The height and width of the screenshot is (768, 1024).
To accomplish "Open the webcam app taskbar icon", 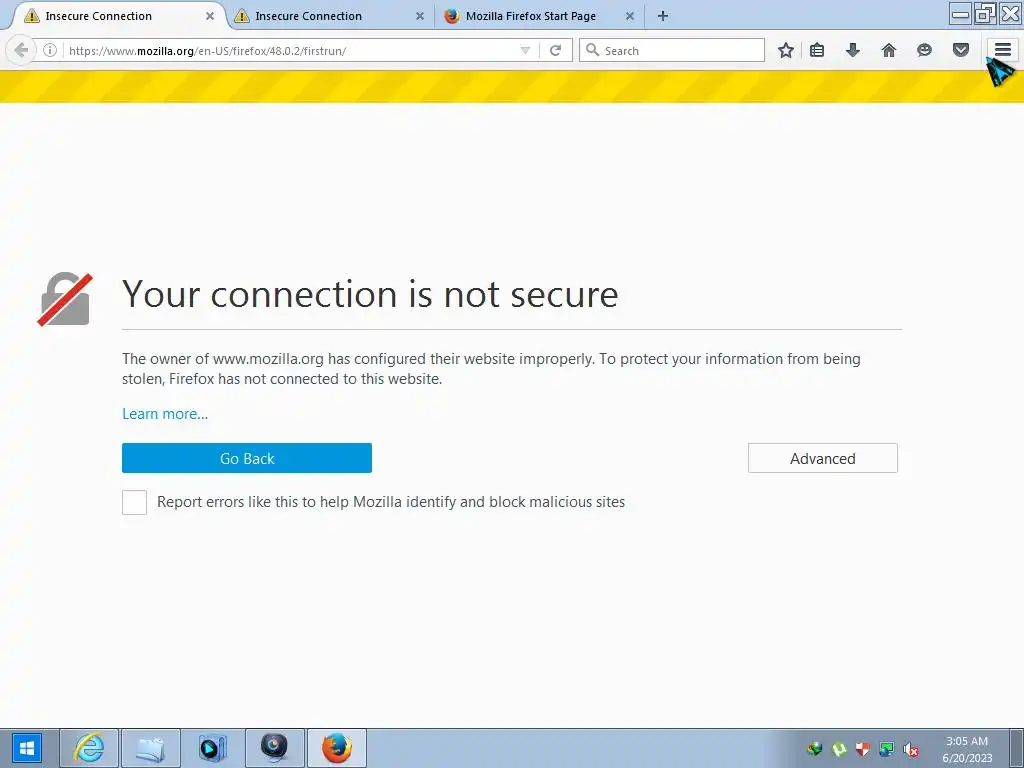I will click(x=275, y=748).
